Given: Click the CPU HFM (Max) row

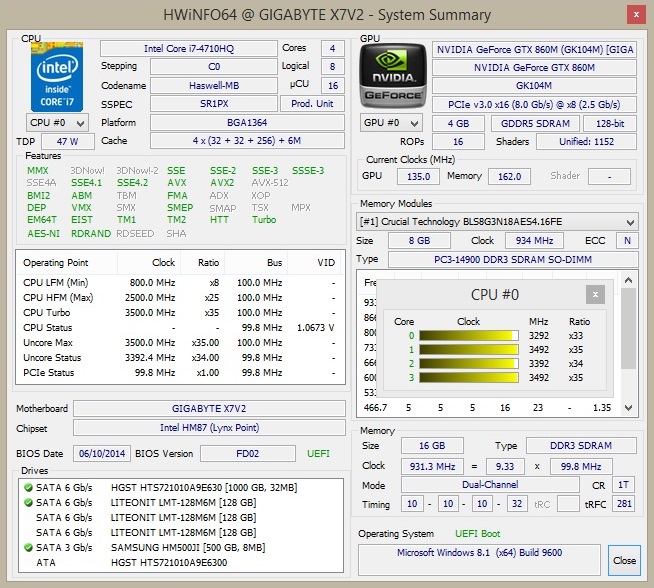Looking at the screenshot, I should [180, 297].
